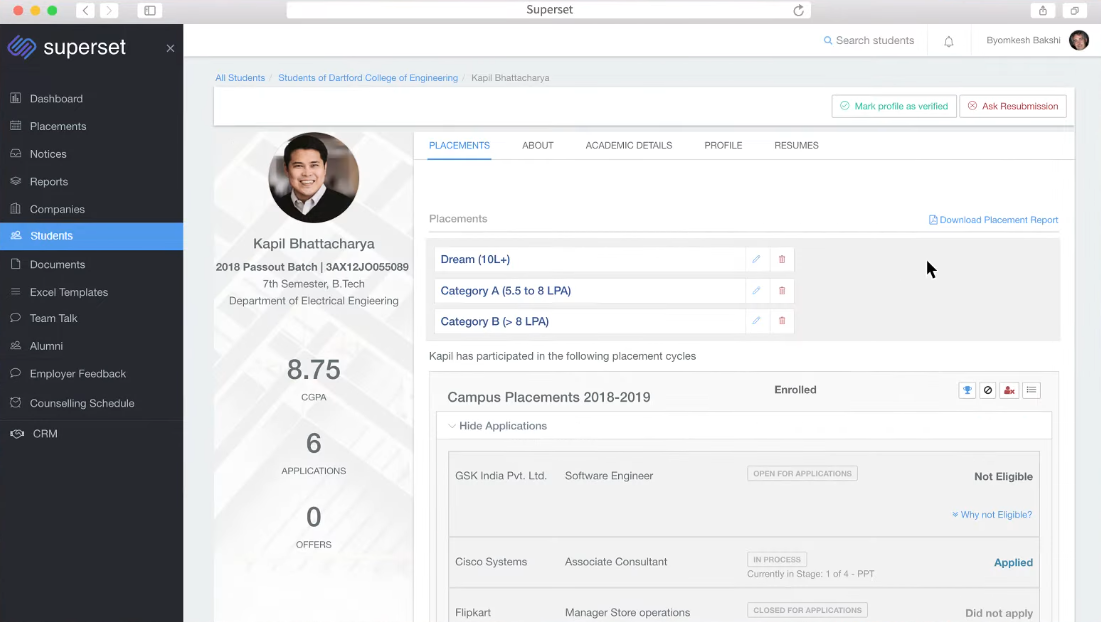Viewport: 1101px width, 622px height.
Task: Click the 8.75 CGPA value
Action: pos(313,370)
